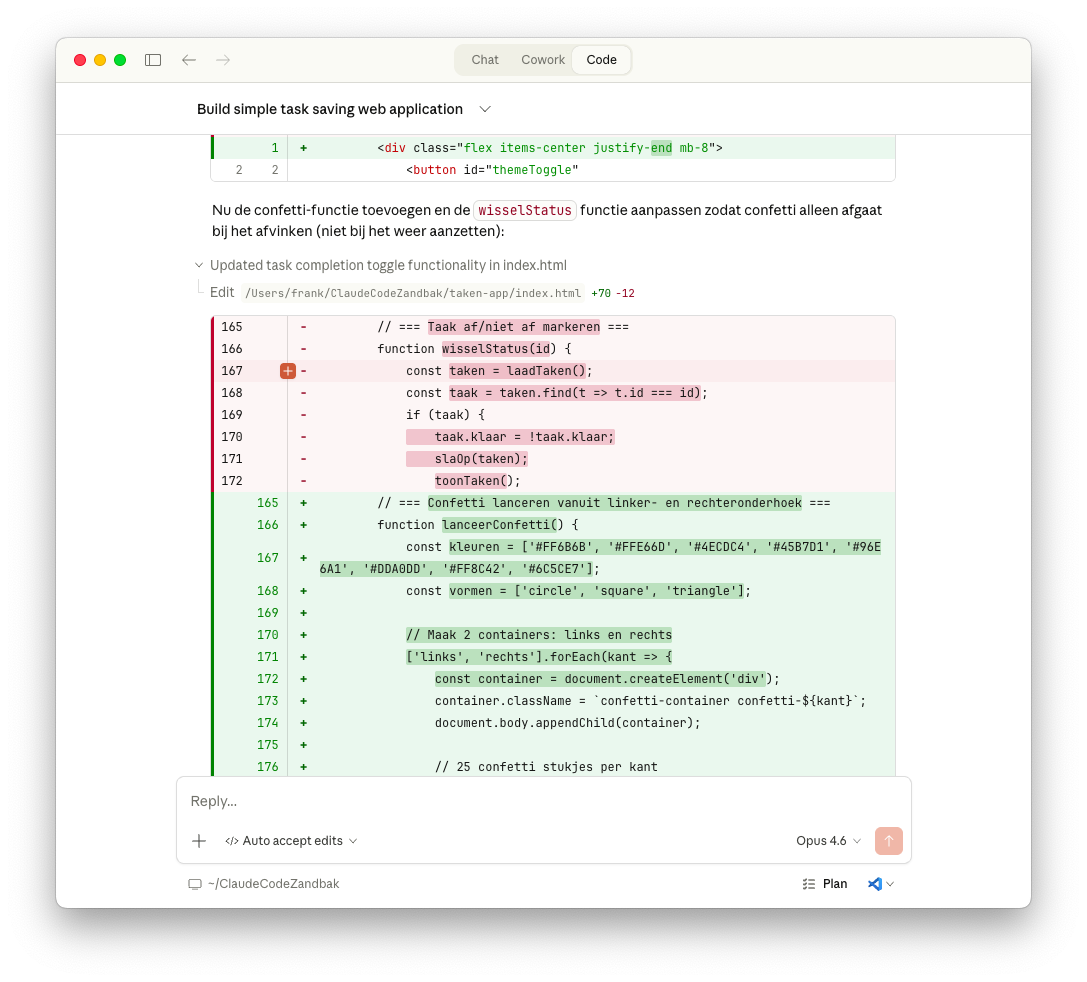Collapse the Updated task completion toggle section

[x=199, y=265]
